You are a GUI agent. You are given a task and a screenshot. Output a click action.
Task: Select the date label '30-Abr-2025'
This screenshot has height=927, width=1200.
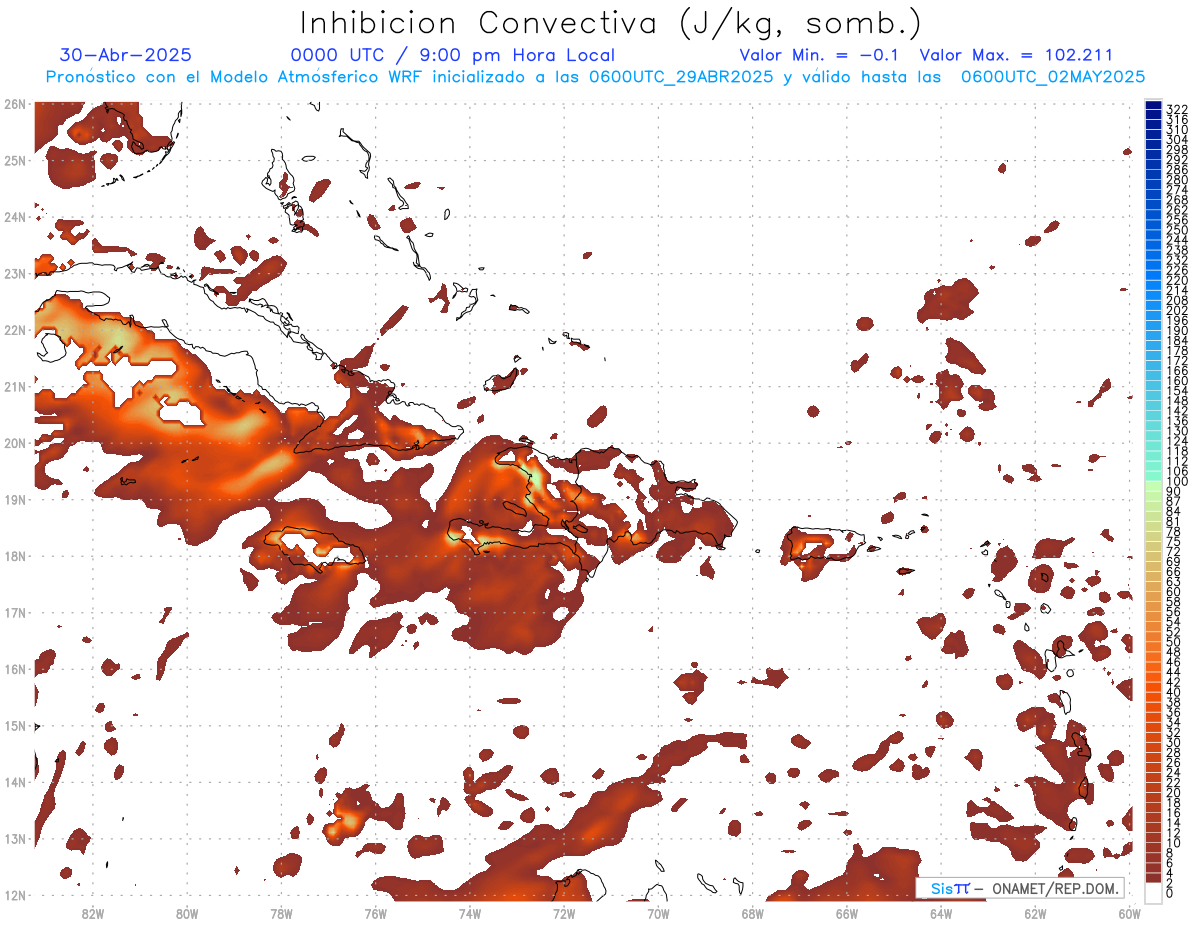126,55
